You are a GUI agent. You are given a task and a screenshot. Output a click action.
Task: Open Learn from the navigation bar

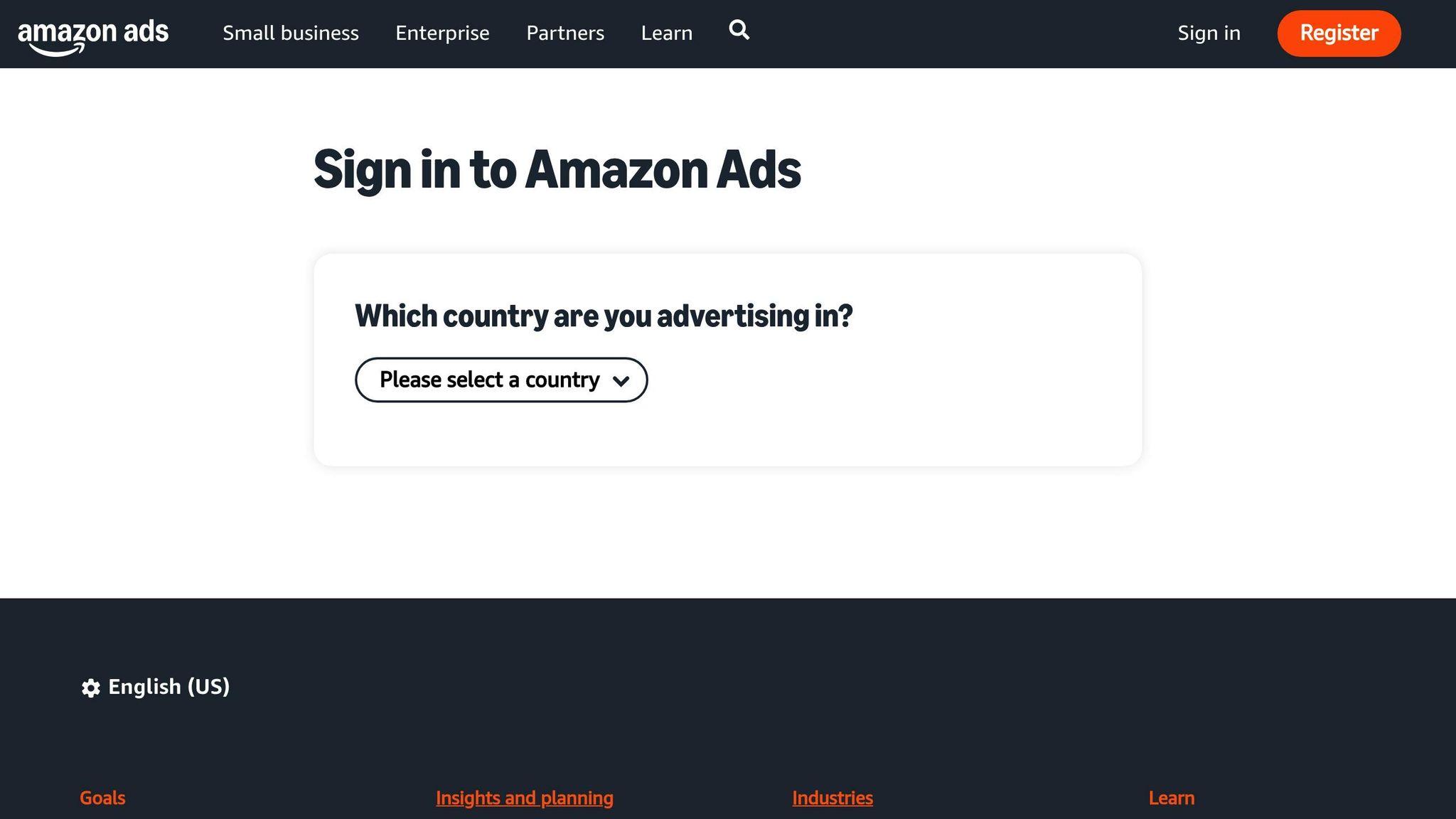coord(666,33)
